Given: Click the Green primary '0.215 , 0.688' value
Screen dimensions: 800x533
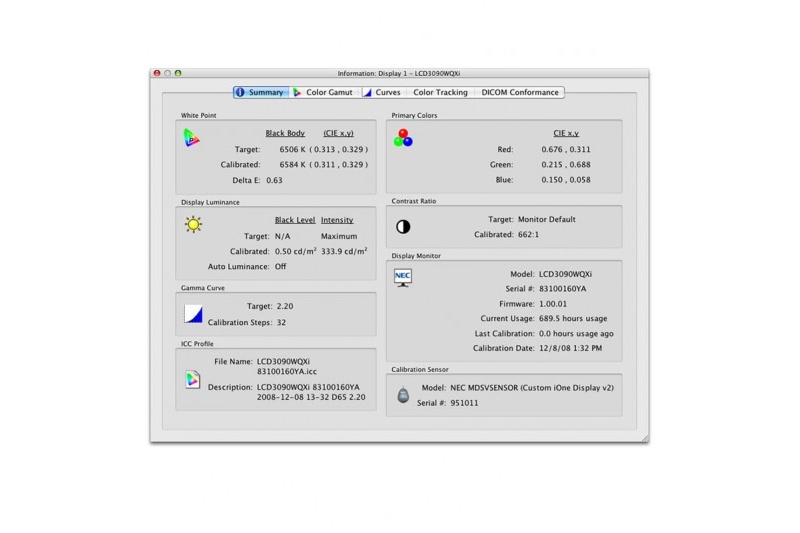Looking at the screenshot, I should [566, 165].
